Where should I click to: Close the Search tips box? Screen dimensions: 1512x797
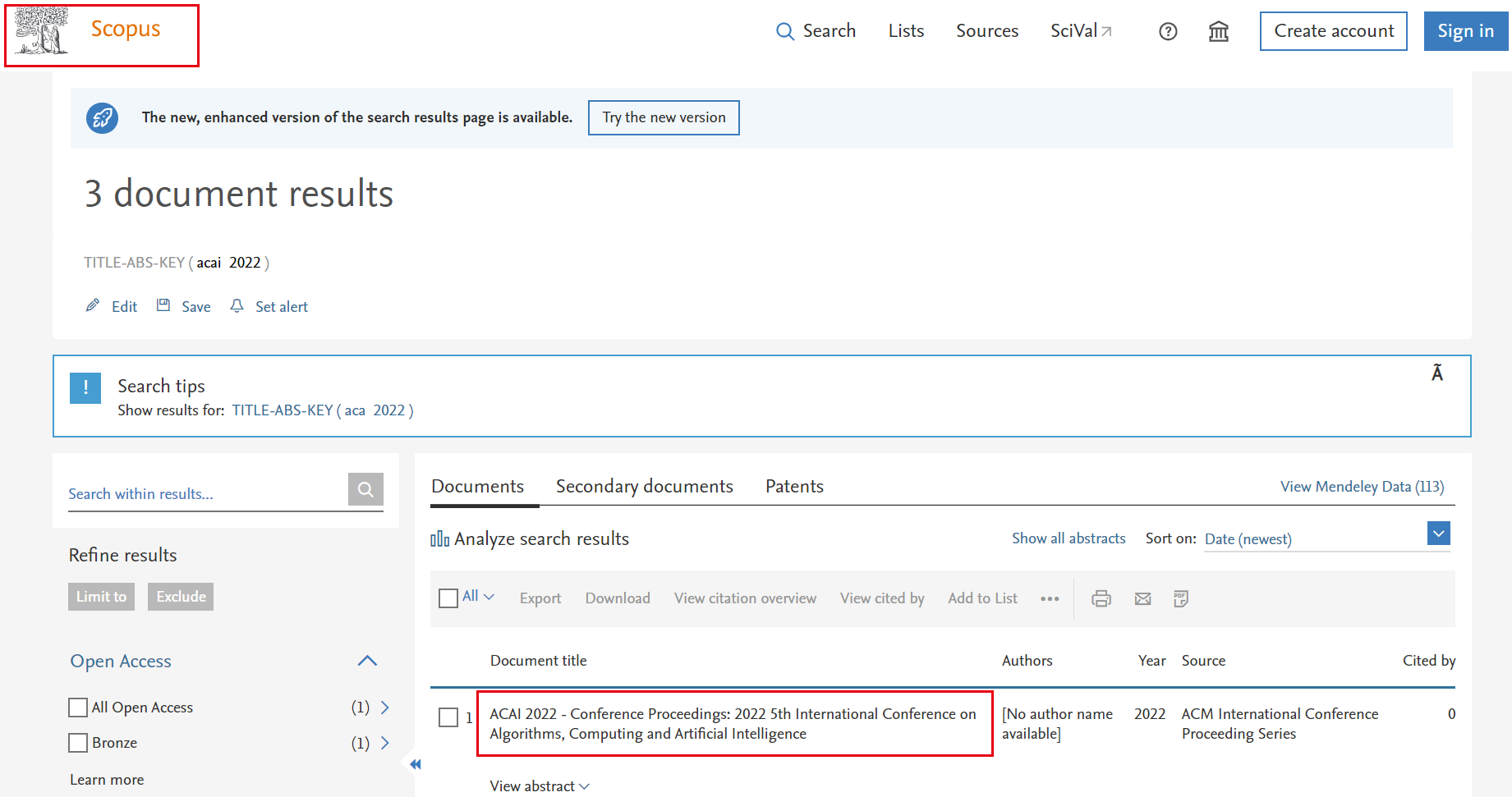tap(1437, 373)
